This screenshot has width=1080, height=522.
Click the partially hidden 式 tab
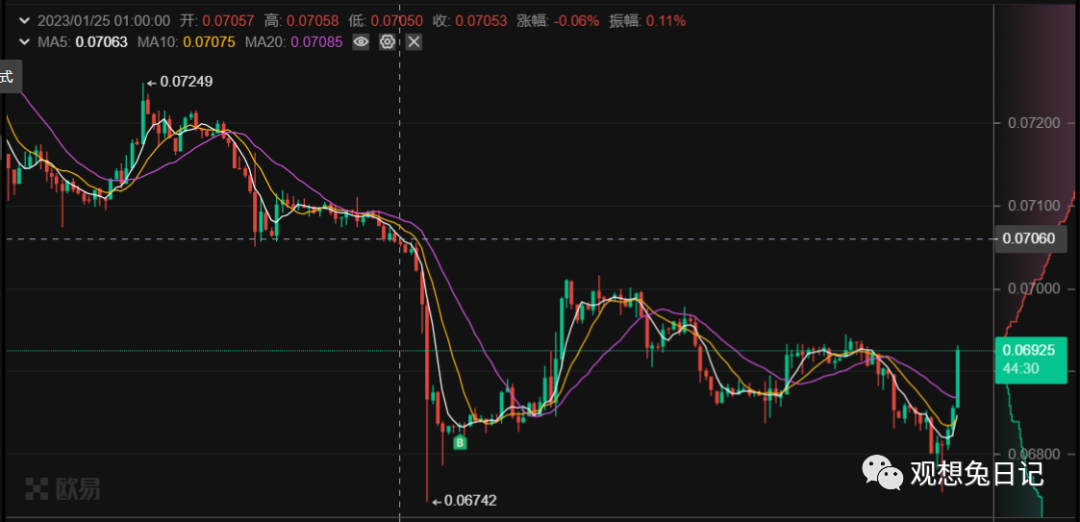(x=8, y=76)
